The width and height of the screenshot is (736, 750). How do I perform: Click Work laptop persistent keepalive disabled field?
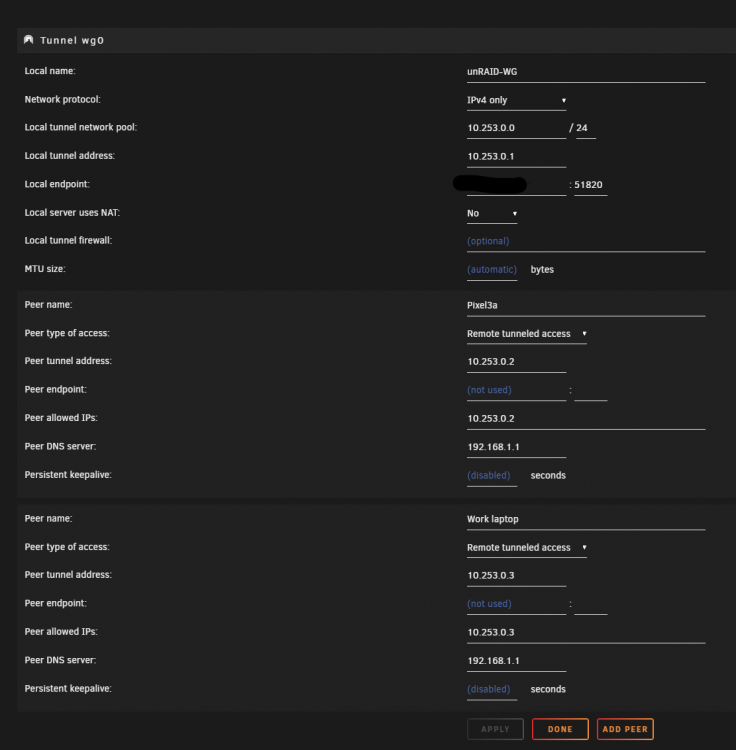[492, 690]
